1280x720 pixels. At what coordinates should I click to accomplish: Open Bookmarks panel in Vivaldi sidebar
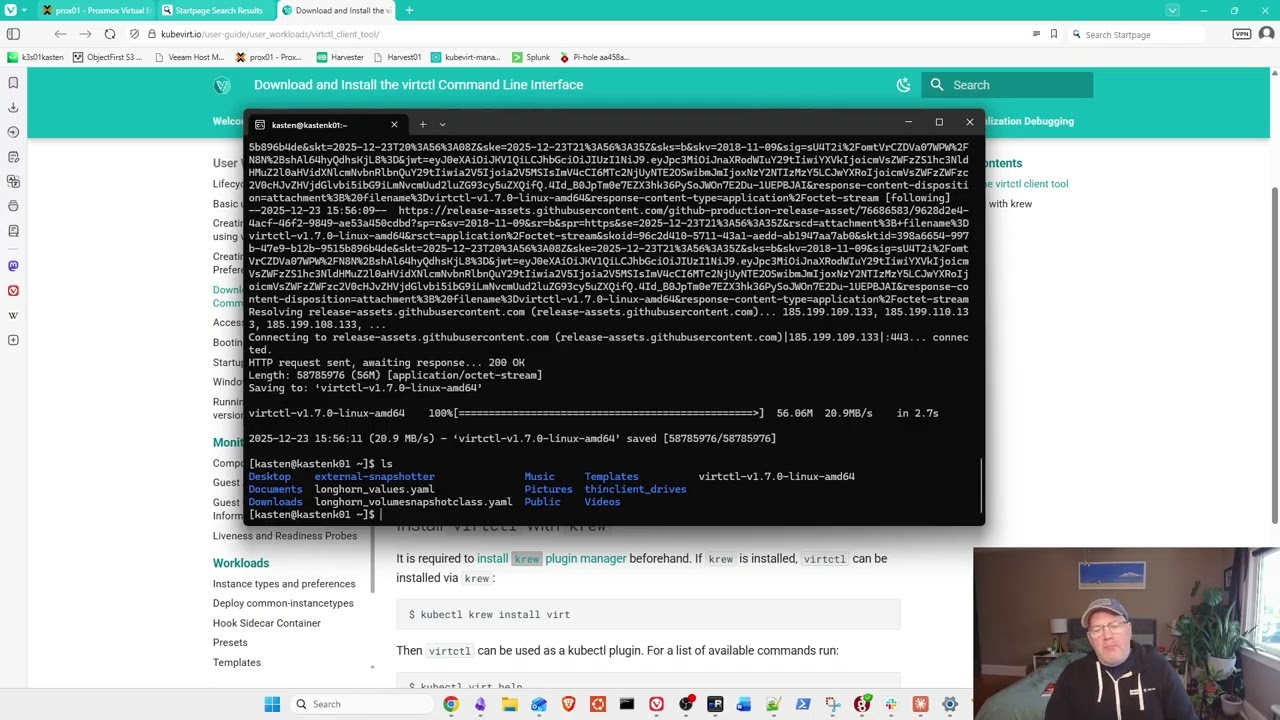pos(13,83)
